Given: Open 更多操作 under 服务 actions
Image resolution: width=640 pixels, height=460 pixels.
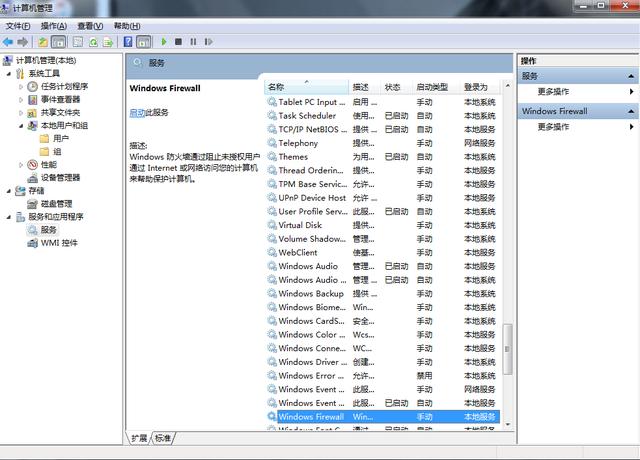Looking at the screenshot, I should coord(553,91).
